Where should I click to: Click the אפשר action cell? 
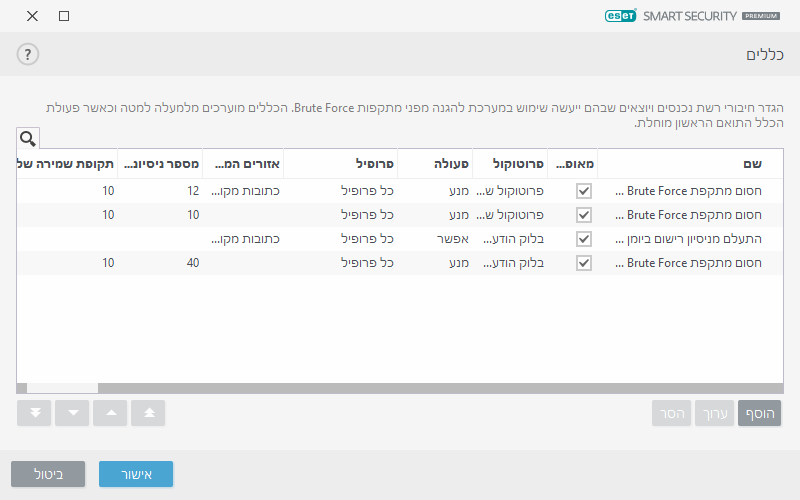(x=453, y=239)
